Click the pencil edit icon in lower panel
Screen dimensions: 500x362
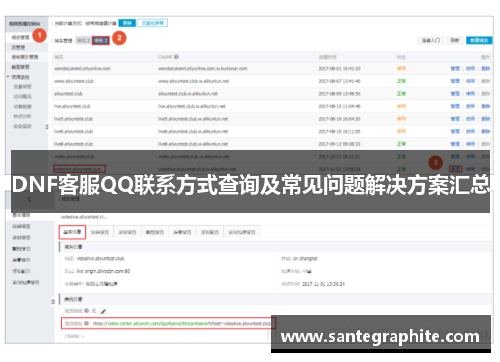[x=103, y=311]
